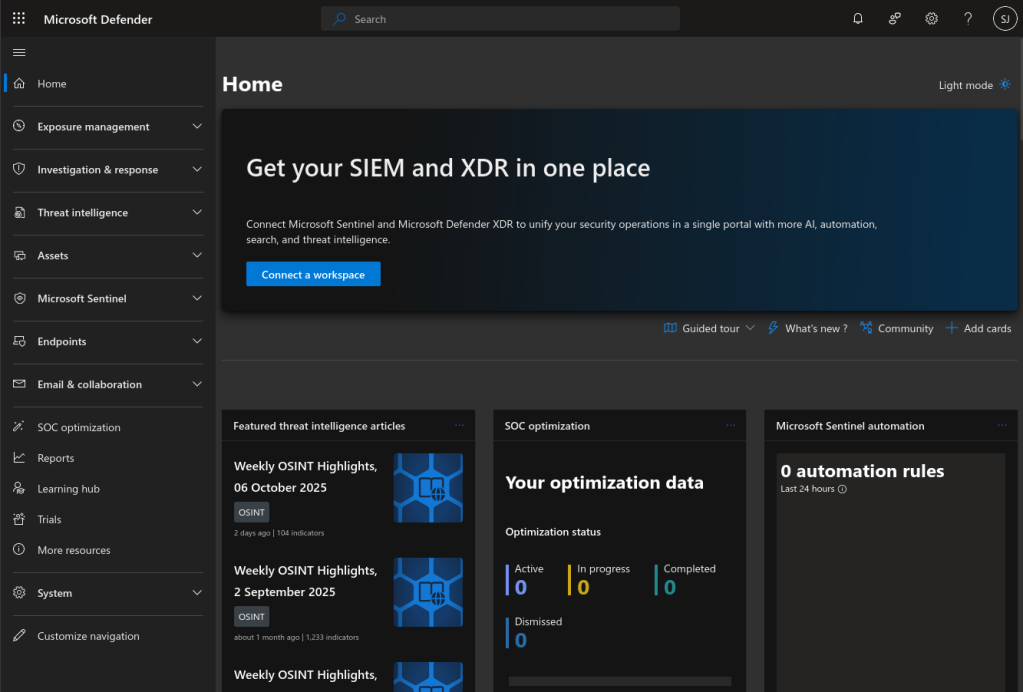1023x692 pixels.
Task: Collapse navigation with the hamburger icon
Action: (19, 53)
